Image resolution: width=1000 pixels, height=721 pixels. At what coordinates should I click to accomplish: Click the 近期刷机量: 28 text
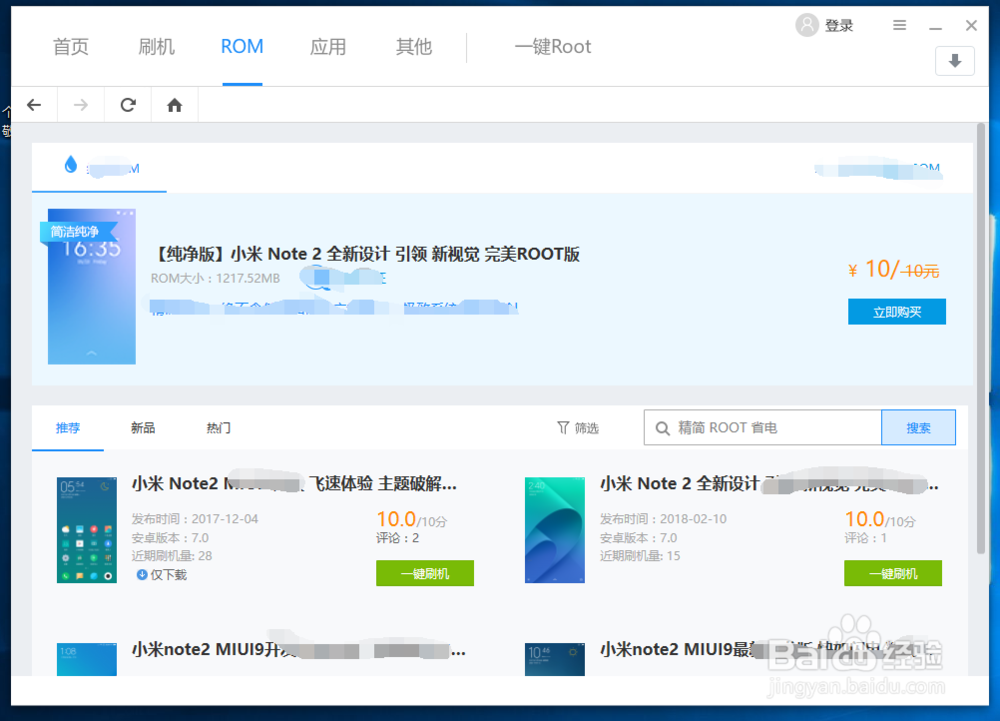pyautogui.click(x=172, y=556)
